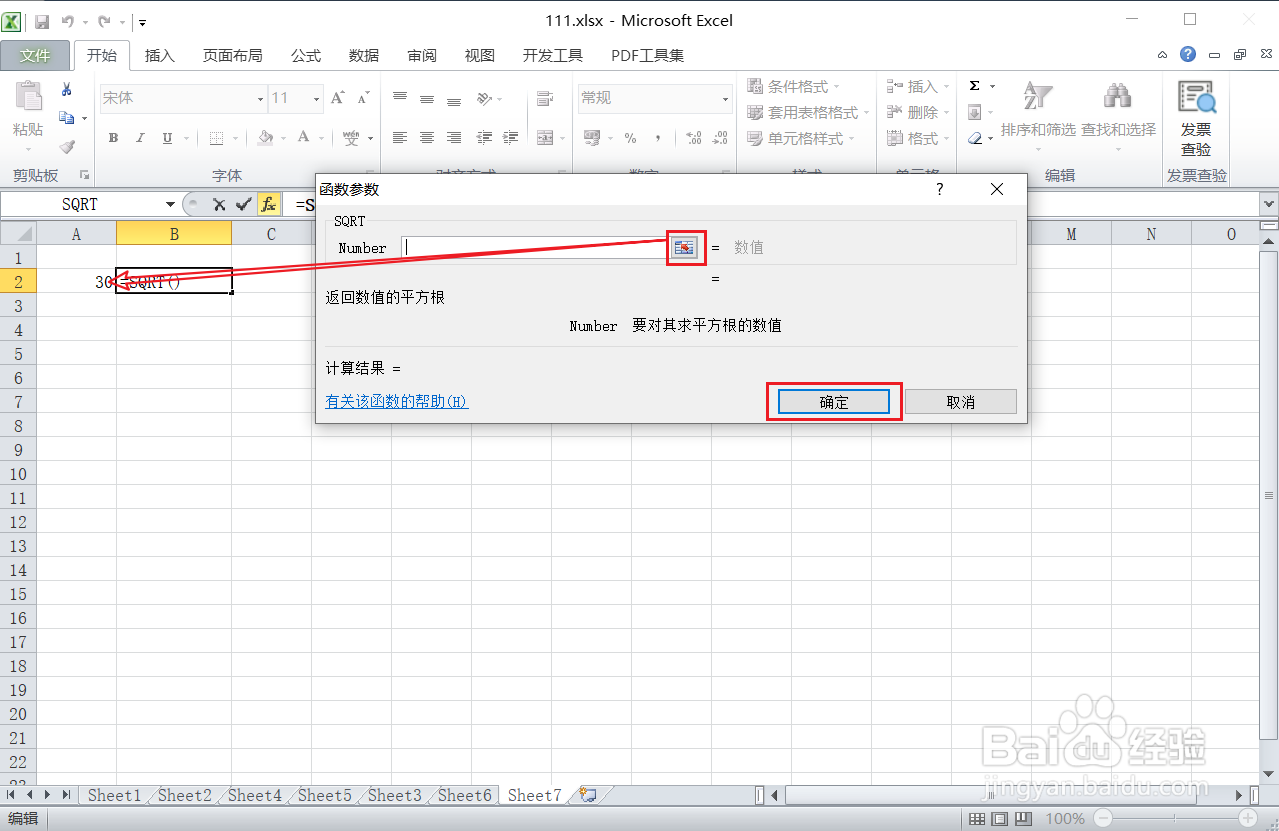Open the number format 常规 dropdown

726,98
